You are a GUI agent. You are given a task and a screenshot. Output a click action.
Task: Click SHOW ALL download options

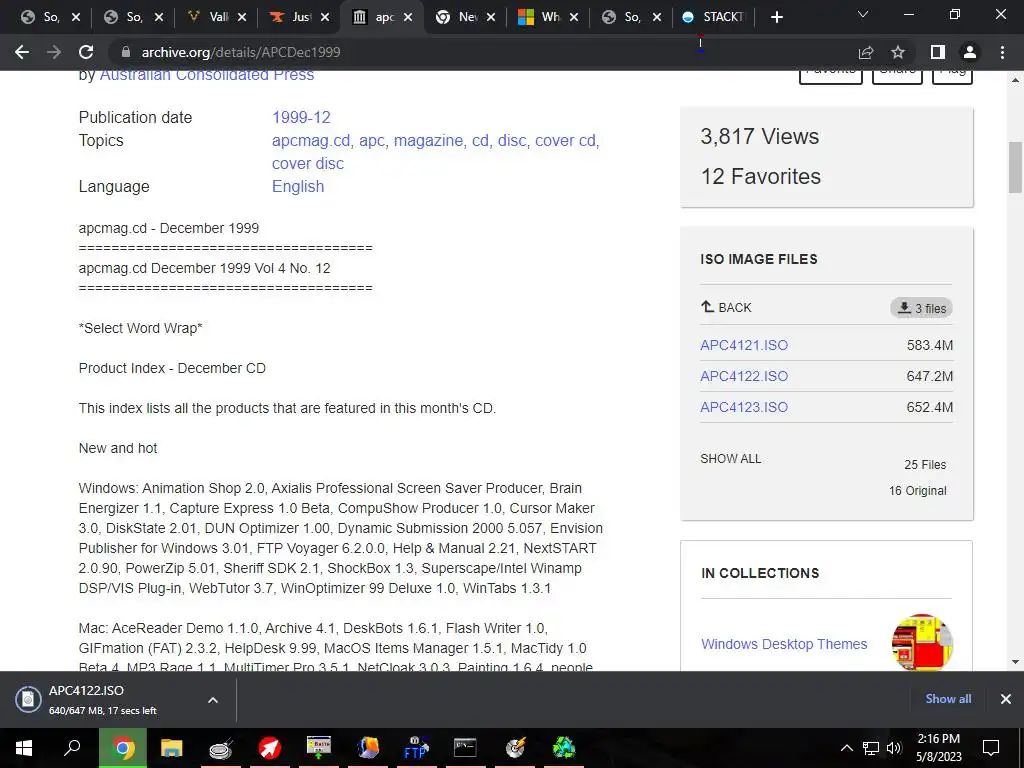coord(731,458)
